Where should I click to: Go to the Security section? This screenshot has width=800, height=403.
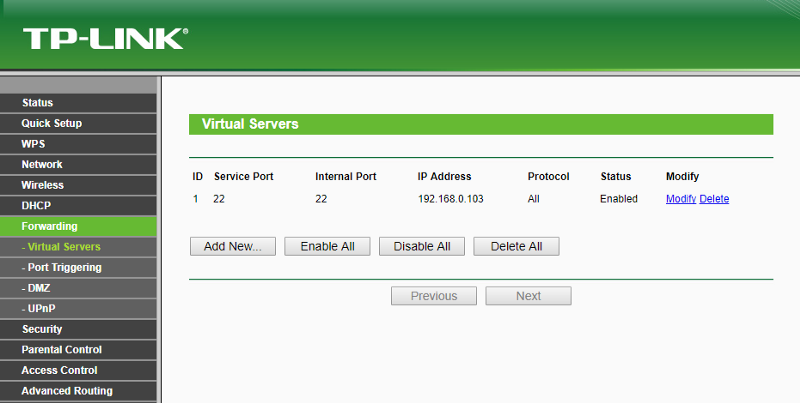(x=78, y=329)
